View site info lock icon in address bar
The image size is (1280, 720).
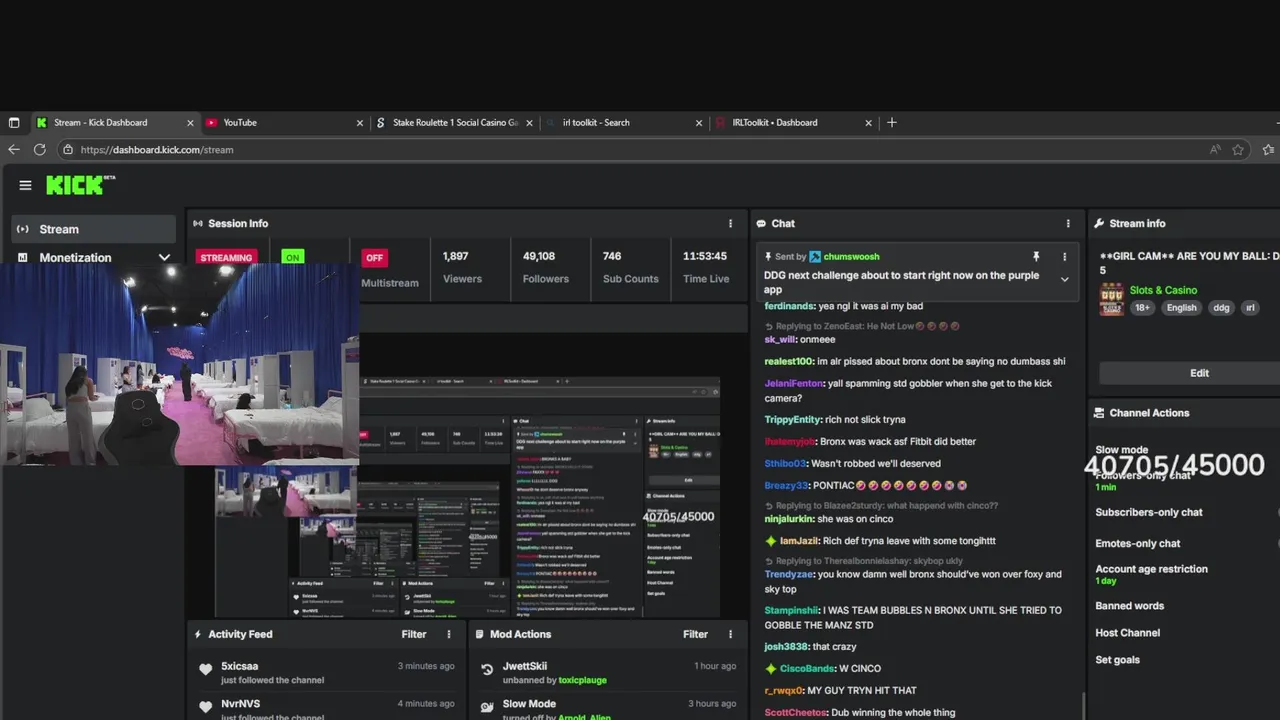point(68,150)
